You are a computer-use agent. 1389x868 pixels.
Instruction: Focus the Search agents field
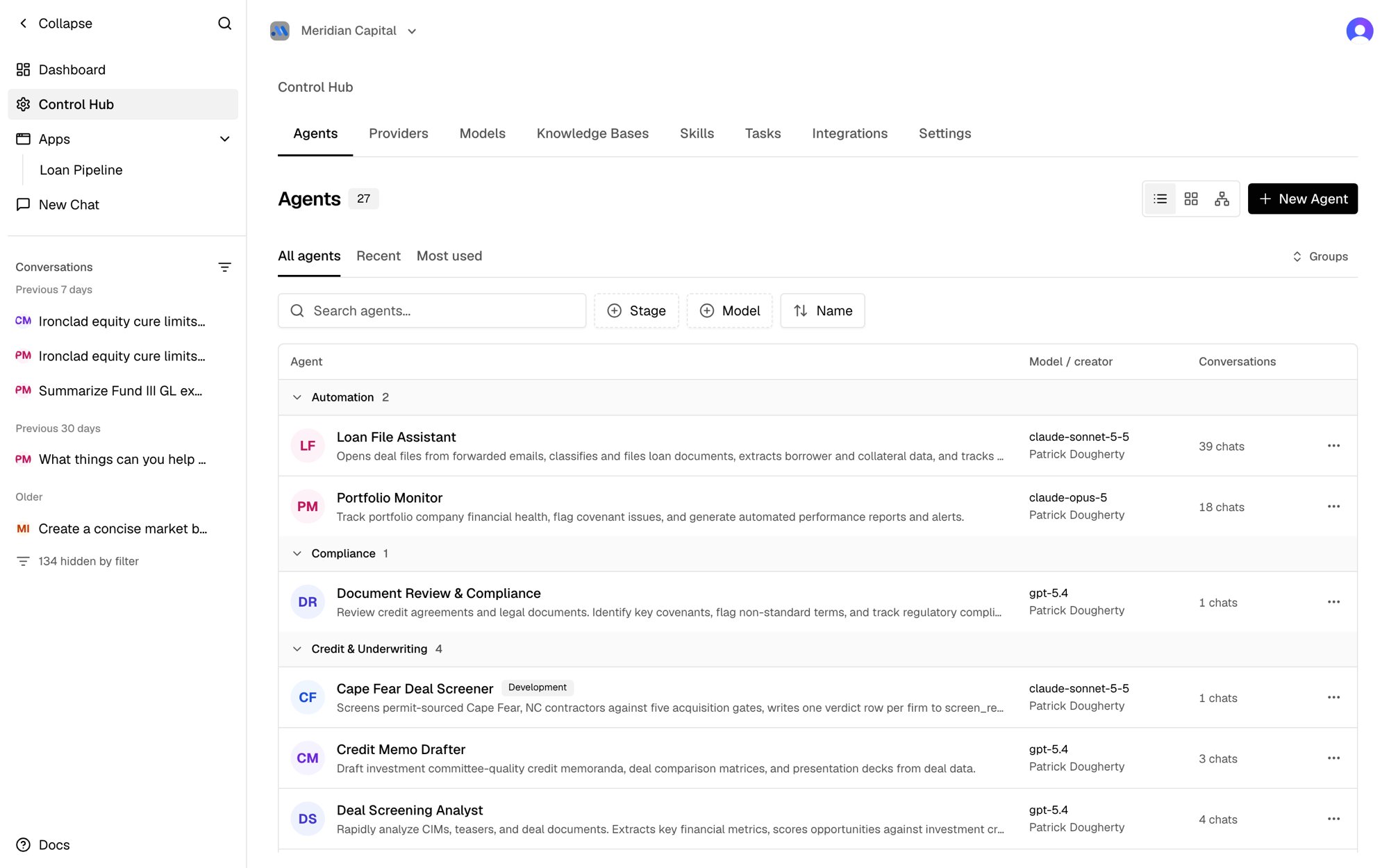(x=432, y=311)
